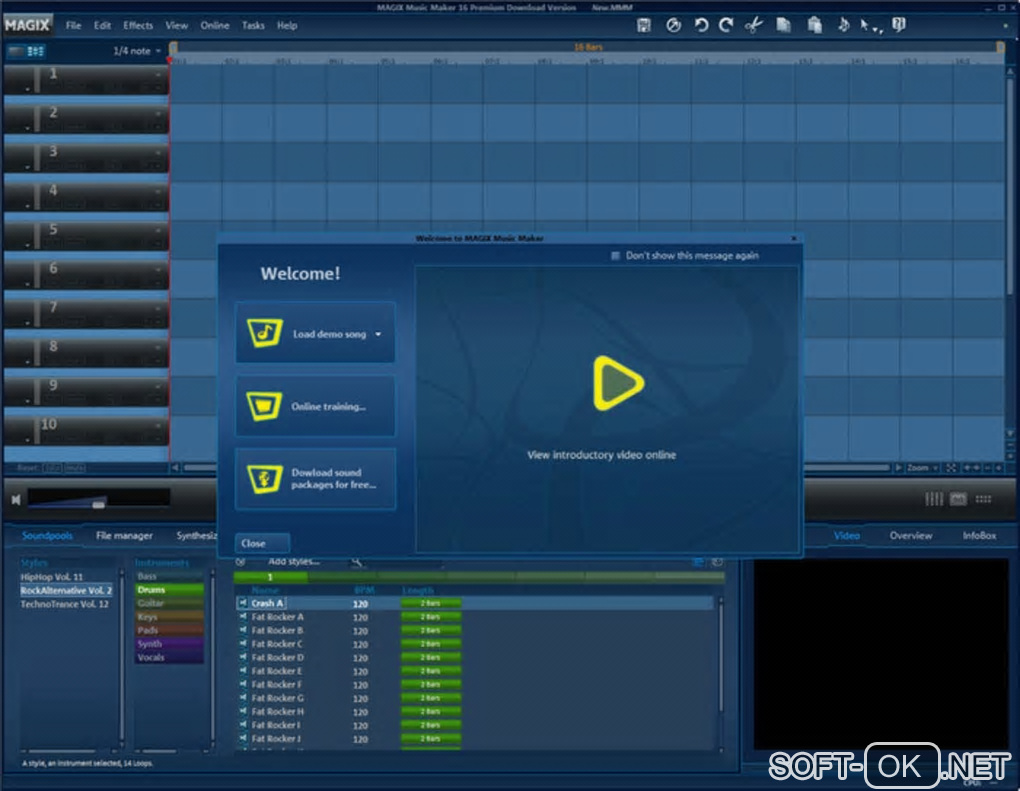Toggle the Vocals instrument filter

pyautogui.click(x=169, y=658)
